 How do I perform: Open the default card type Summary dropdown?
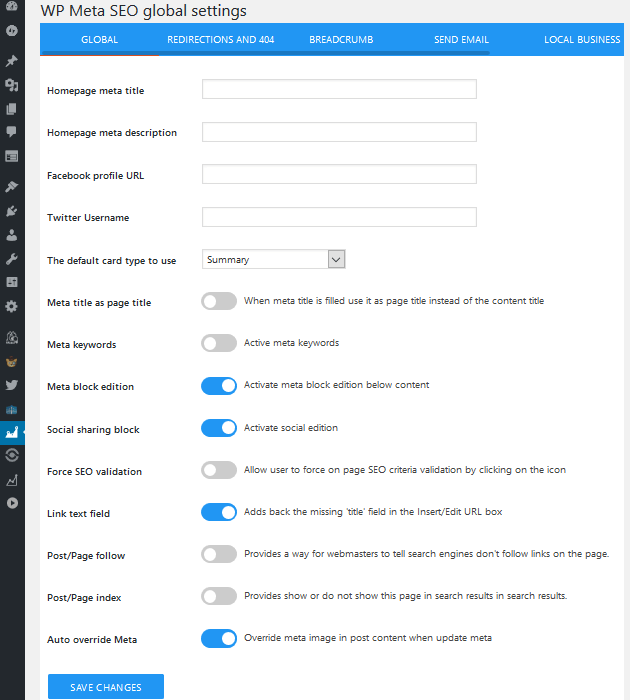tap(274, 259)
